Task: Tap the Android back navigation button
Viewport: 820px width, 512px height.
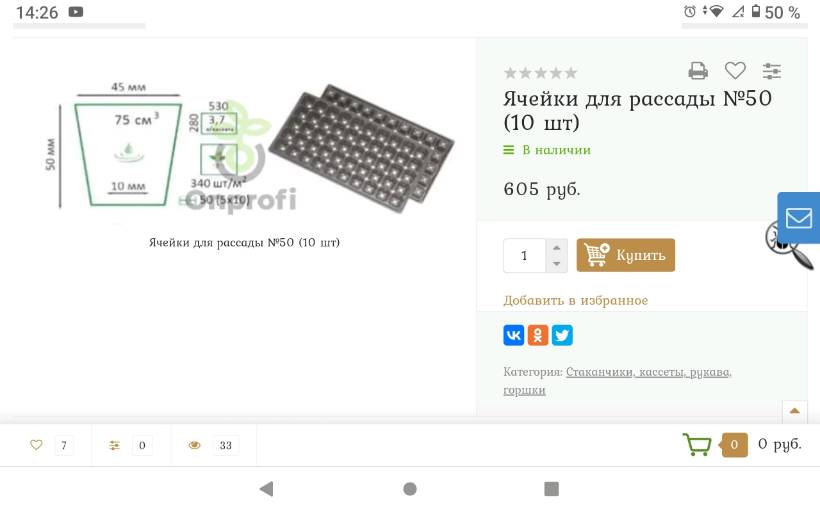Action: click(x=267, y=489)
